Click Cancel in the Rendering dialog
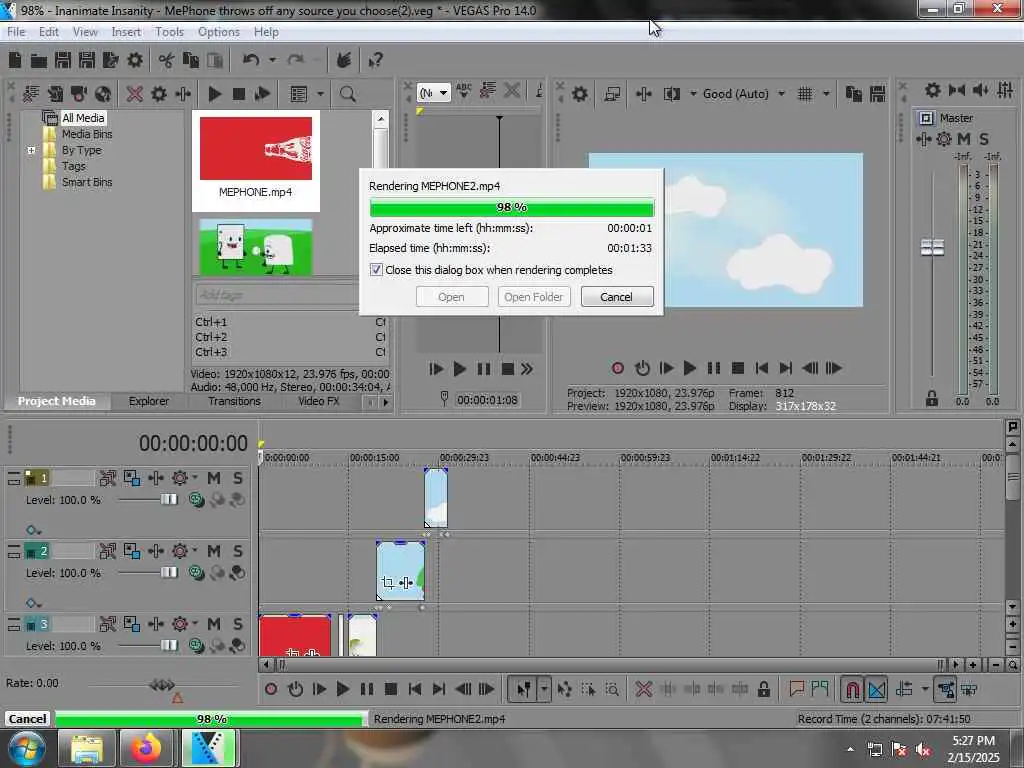1024x768 pixels. (616, 297)
